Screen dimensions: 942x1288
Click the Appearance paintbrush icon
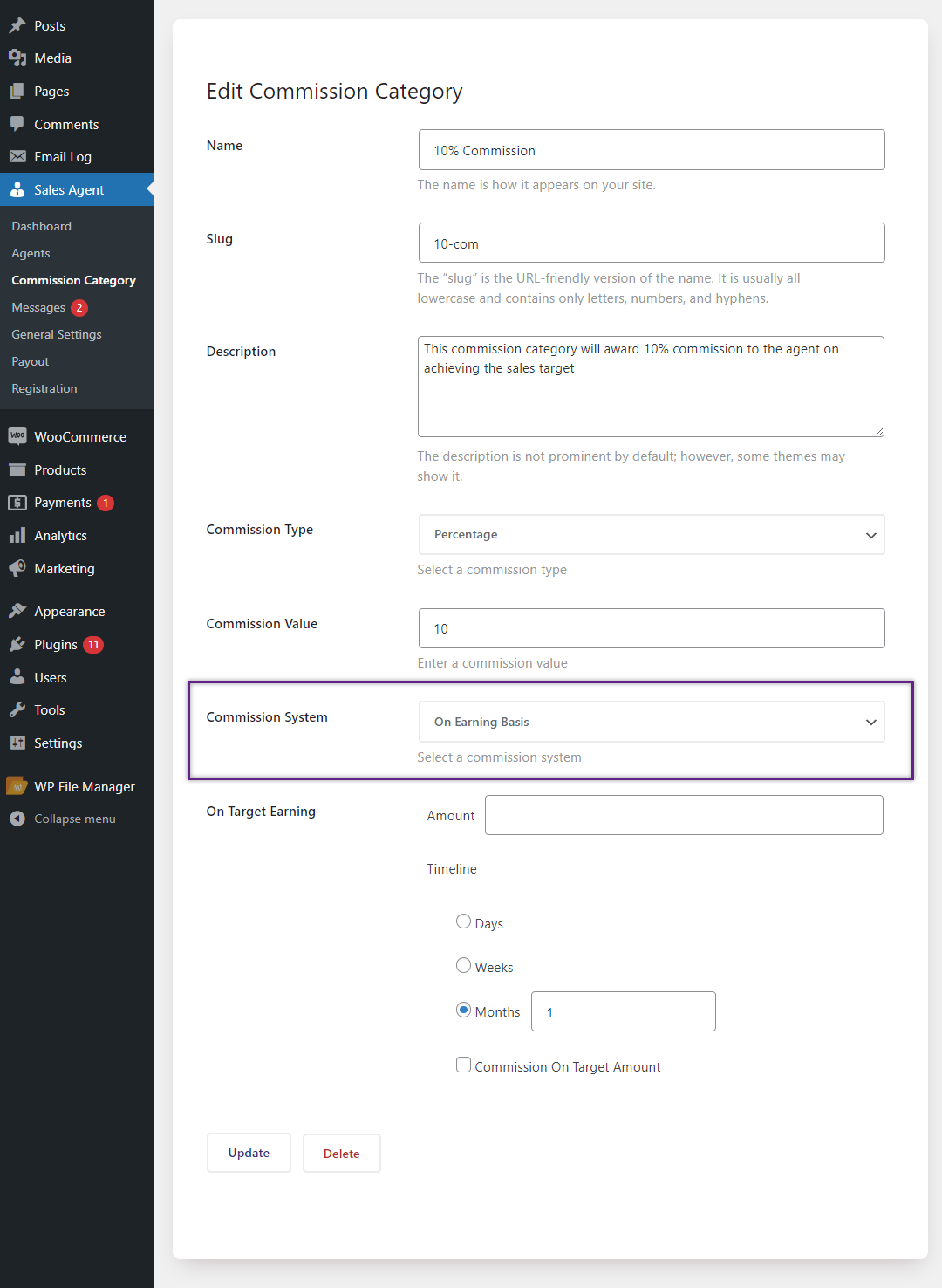[17, 611]
